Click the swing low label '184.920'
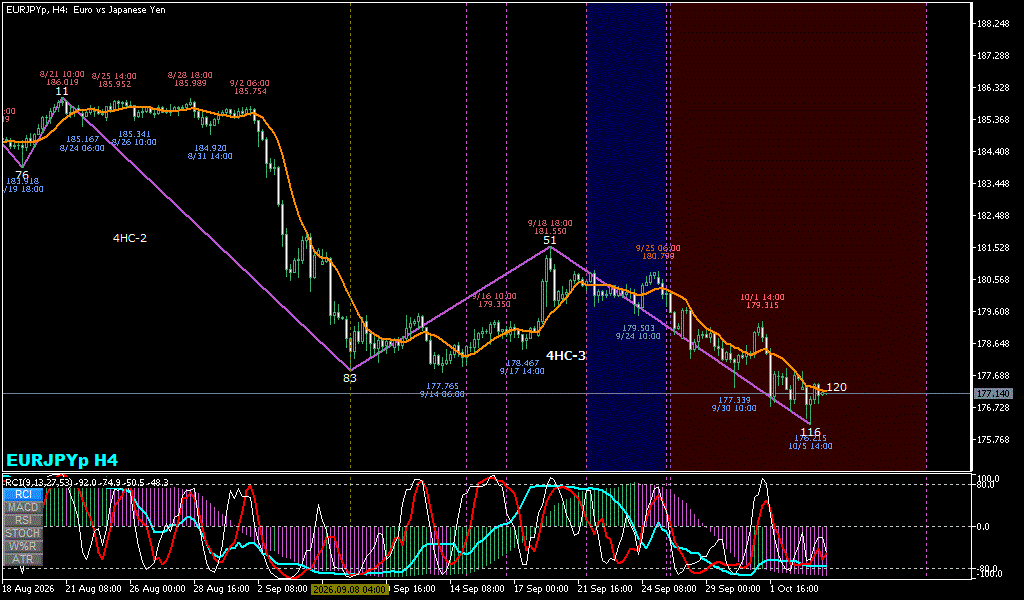This screenshot has height=600, width=1024. [x=210, y=148]
